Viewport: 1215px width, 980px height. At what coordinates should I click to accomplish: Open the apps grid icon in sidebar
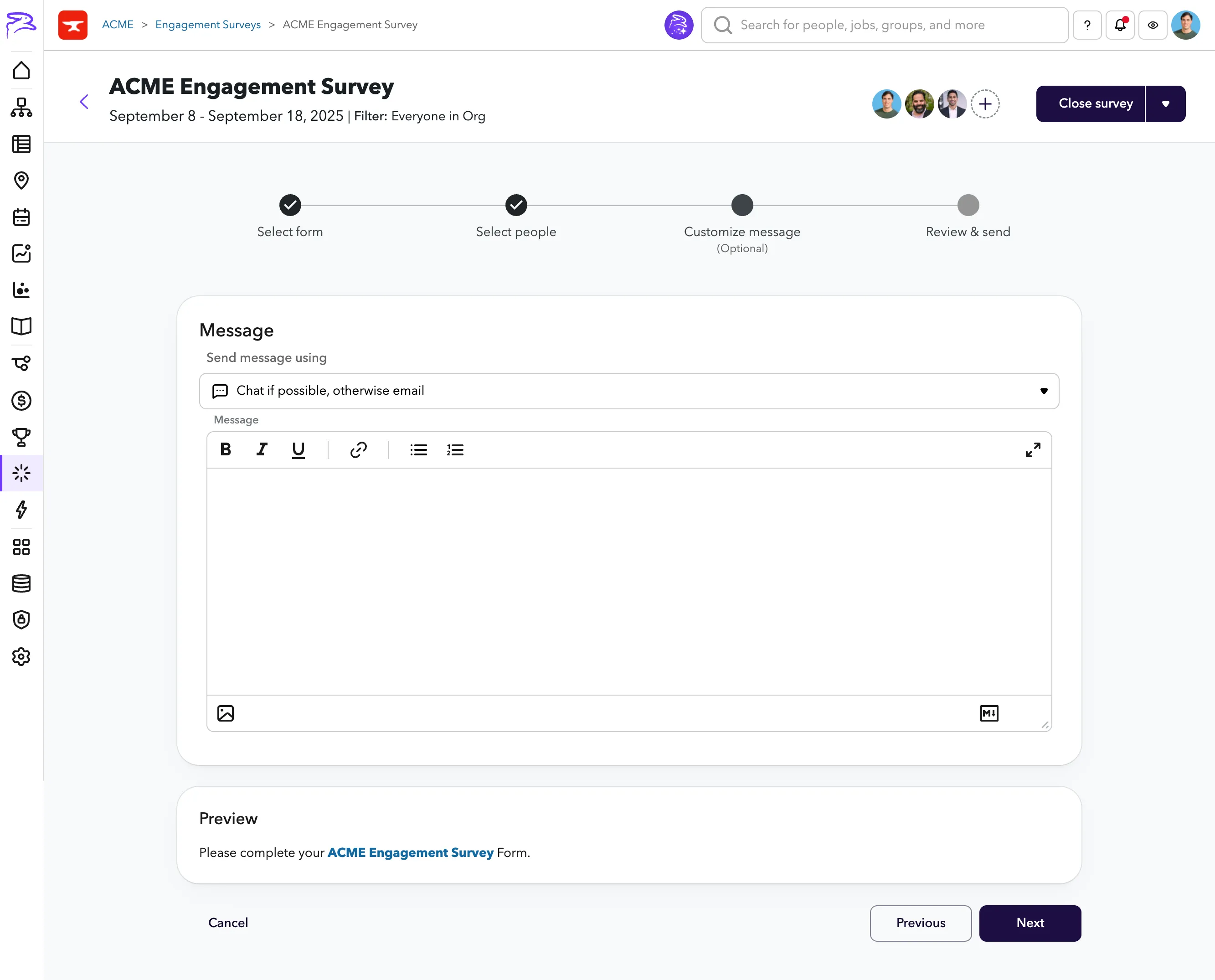point(21,547)
